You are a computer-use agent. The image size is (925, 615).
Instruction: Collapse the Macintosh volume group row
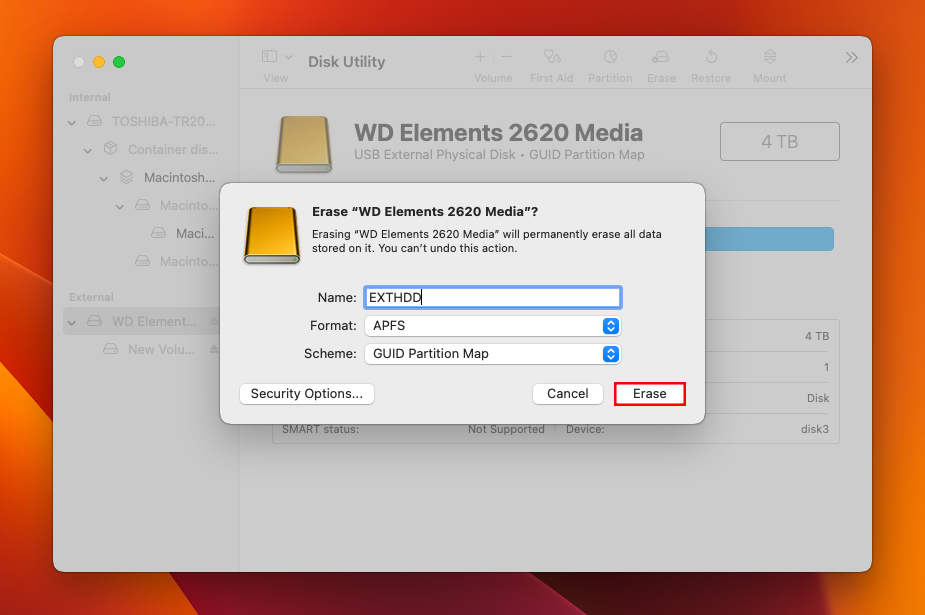pos(104,178)
